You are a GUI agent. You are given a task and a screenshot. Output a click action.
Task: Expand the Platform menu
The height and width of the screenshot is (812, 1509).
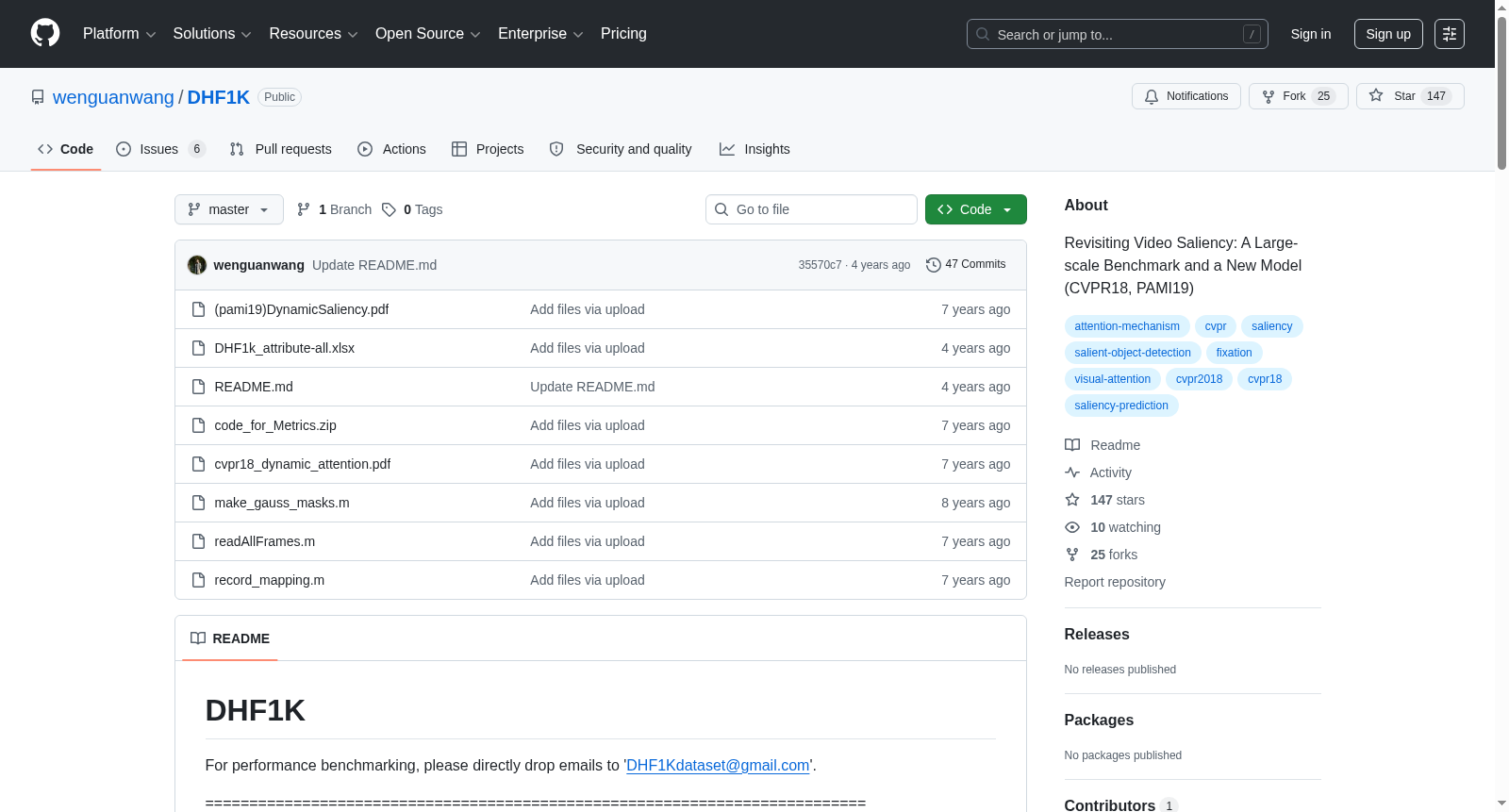[119, 34]
